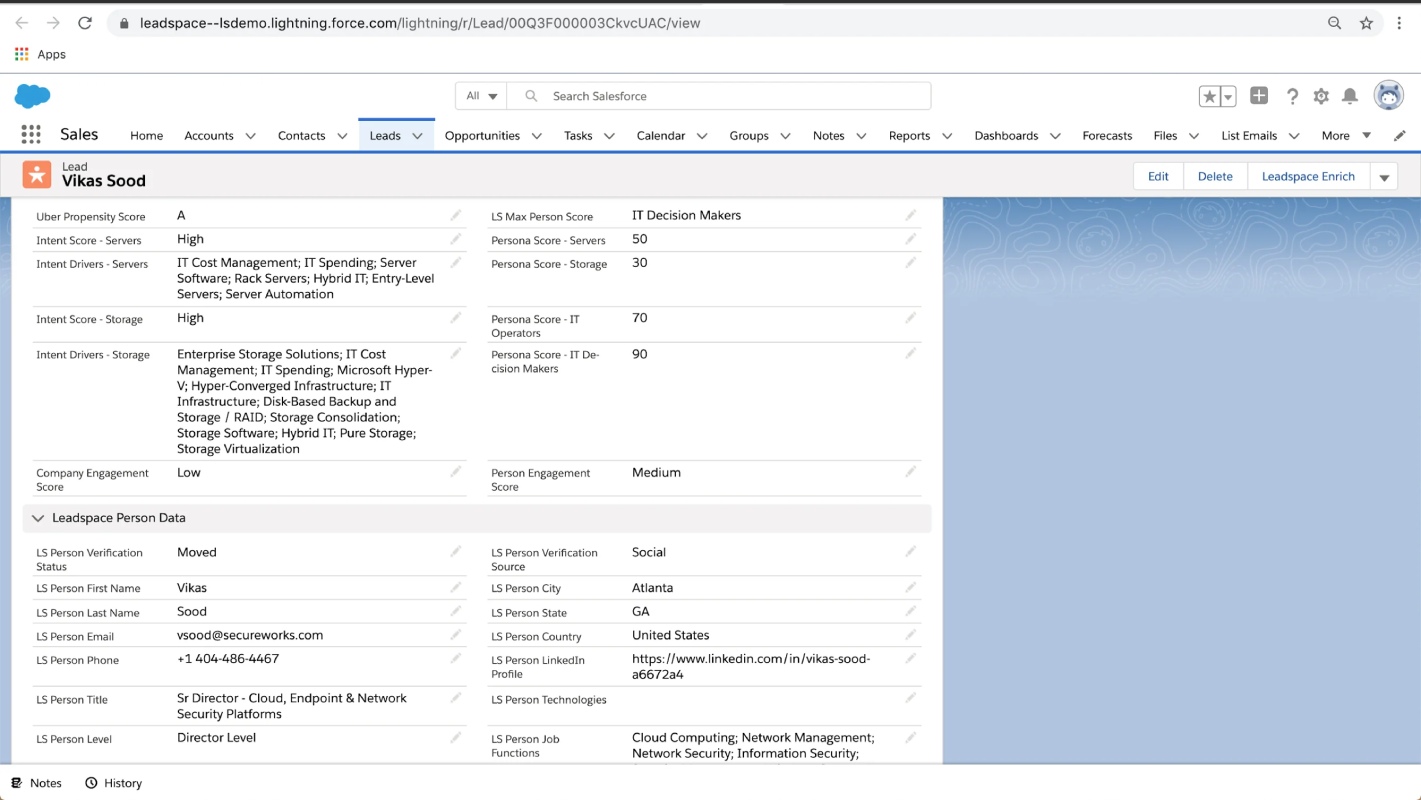Click the Leadspace Enrich button
This screenshot has height=800, width=1421.
(1308, 176)
